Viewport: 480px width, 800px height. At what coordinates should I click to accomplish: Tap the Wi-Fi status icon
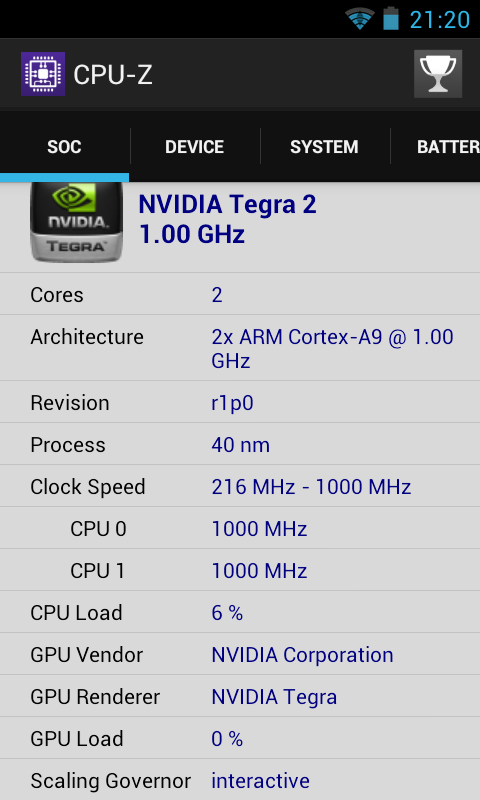tap(360, 19)
